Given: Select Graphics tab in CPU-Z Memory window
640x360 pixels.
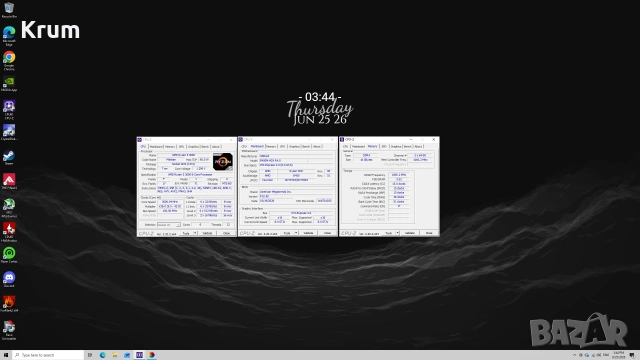Looking at the screenshot, I should (x=396, y=147).
